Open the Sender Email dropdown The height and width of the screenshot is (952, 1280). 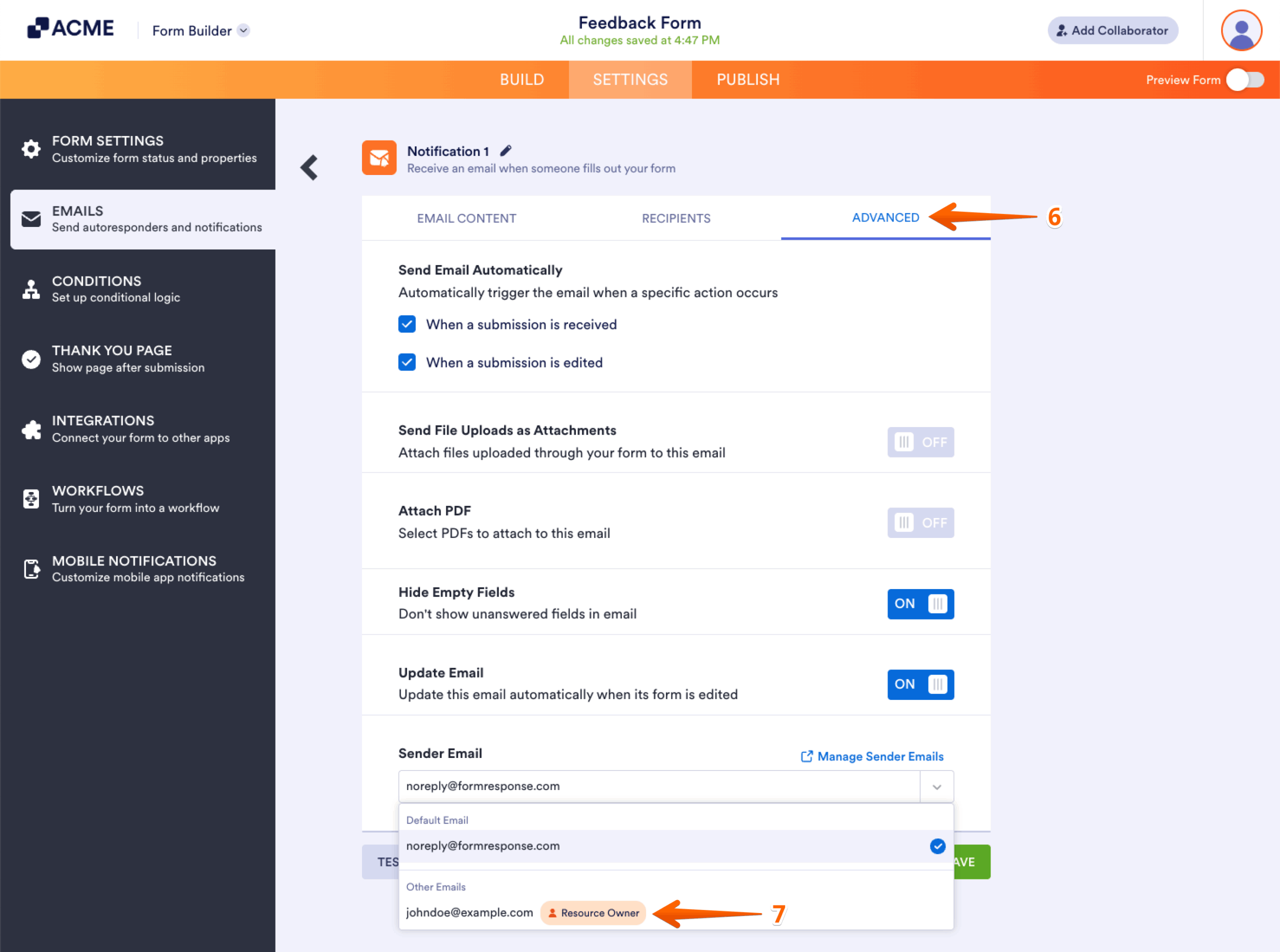[x=936, y=786]
